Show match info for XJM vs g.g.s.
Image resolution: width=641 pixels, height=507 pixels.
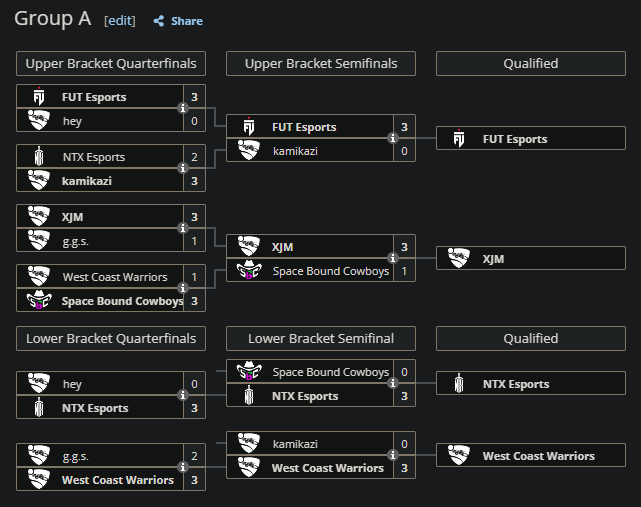point(183,228)
